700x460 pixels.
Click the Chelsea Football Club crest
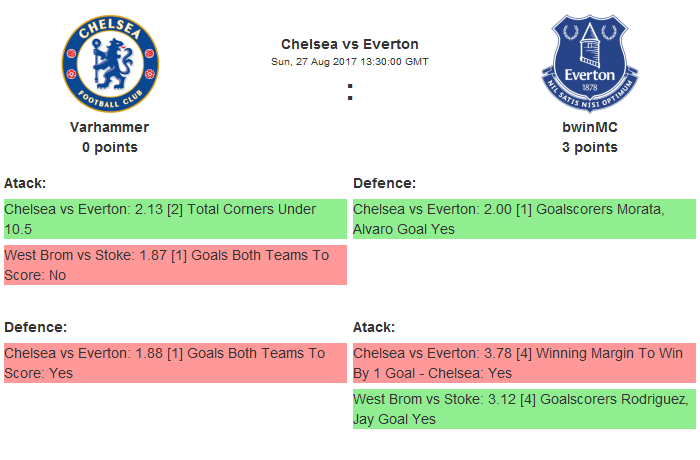click(x=110, y=63)
